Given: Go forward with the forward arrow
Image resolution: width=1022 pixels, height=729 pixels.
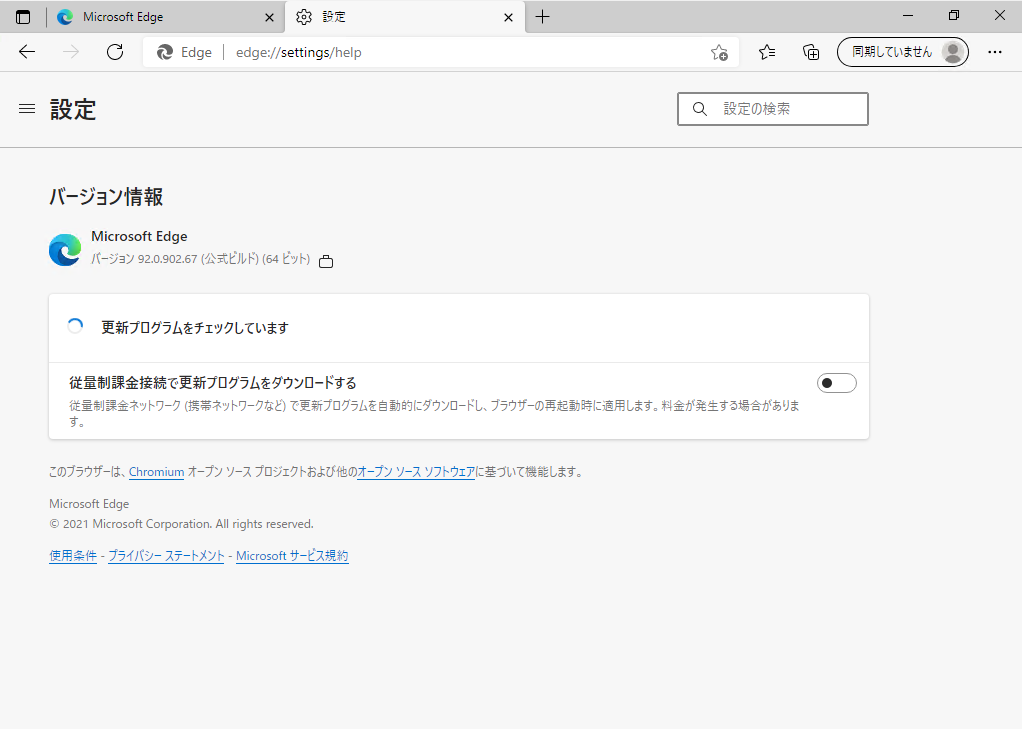Looking at the screenshot, I should 71,52.
